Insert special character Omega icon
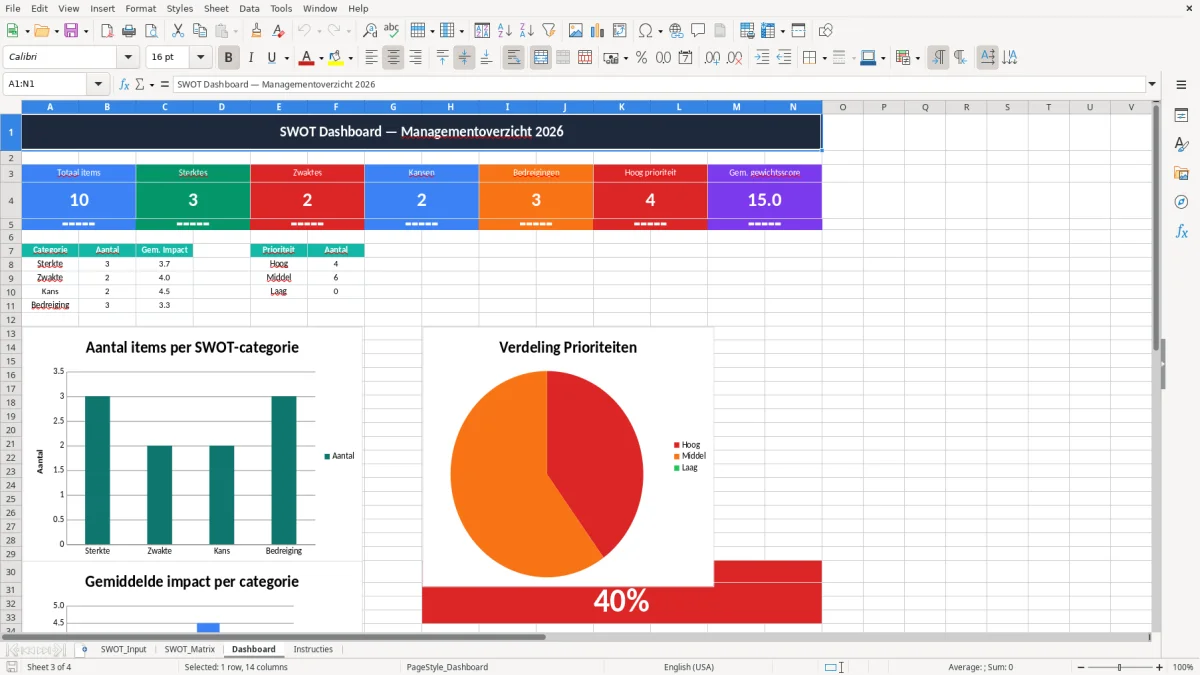The image size is (1200, 675). [x=645, y=31]
